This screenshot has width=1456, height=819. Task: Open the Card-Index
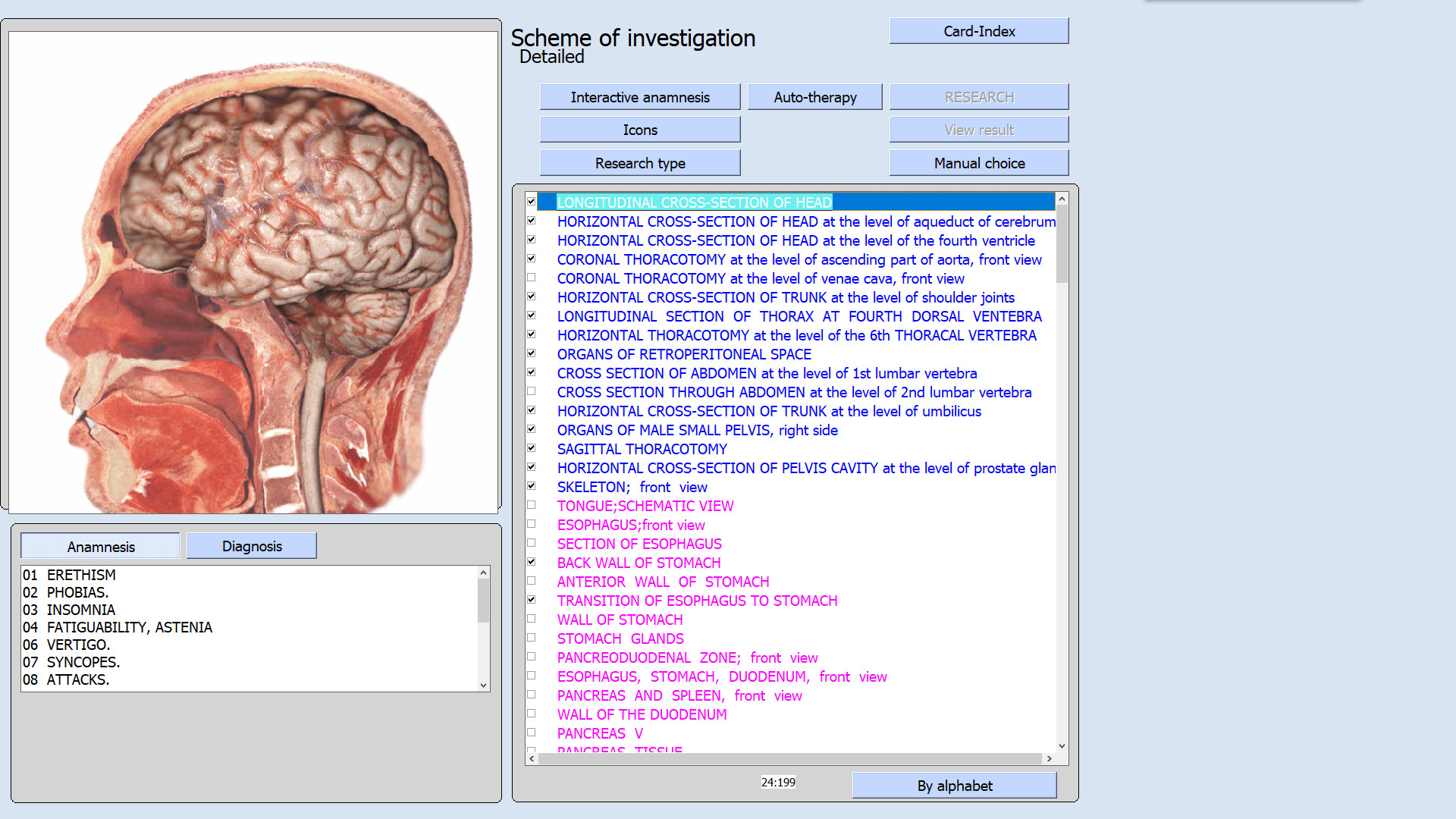click(x=978, y=31)
